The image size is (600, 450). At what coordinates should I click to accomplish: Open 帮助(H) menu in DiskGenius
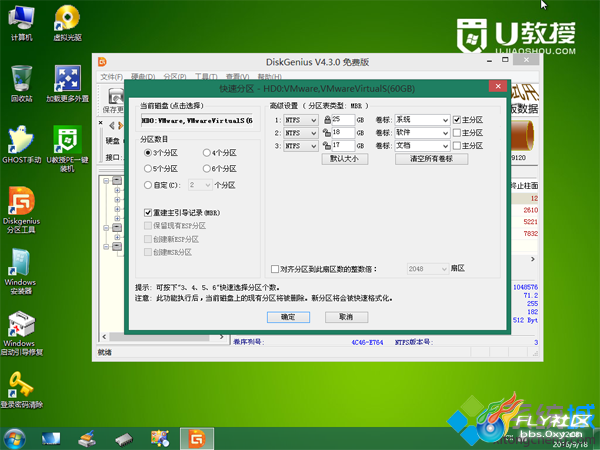pyautogui.click(x=269, y=77)
